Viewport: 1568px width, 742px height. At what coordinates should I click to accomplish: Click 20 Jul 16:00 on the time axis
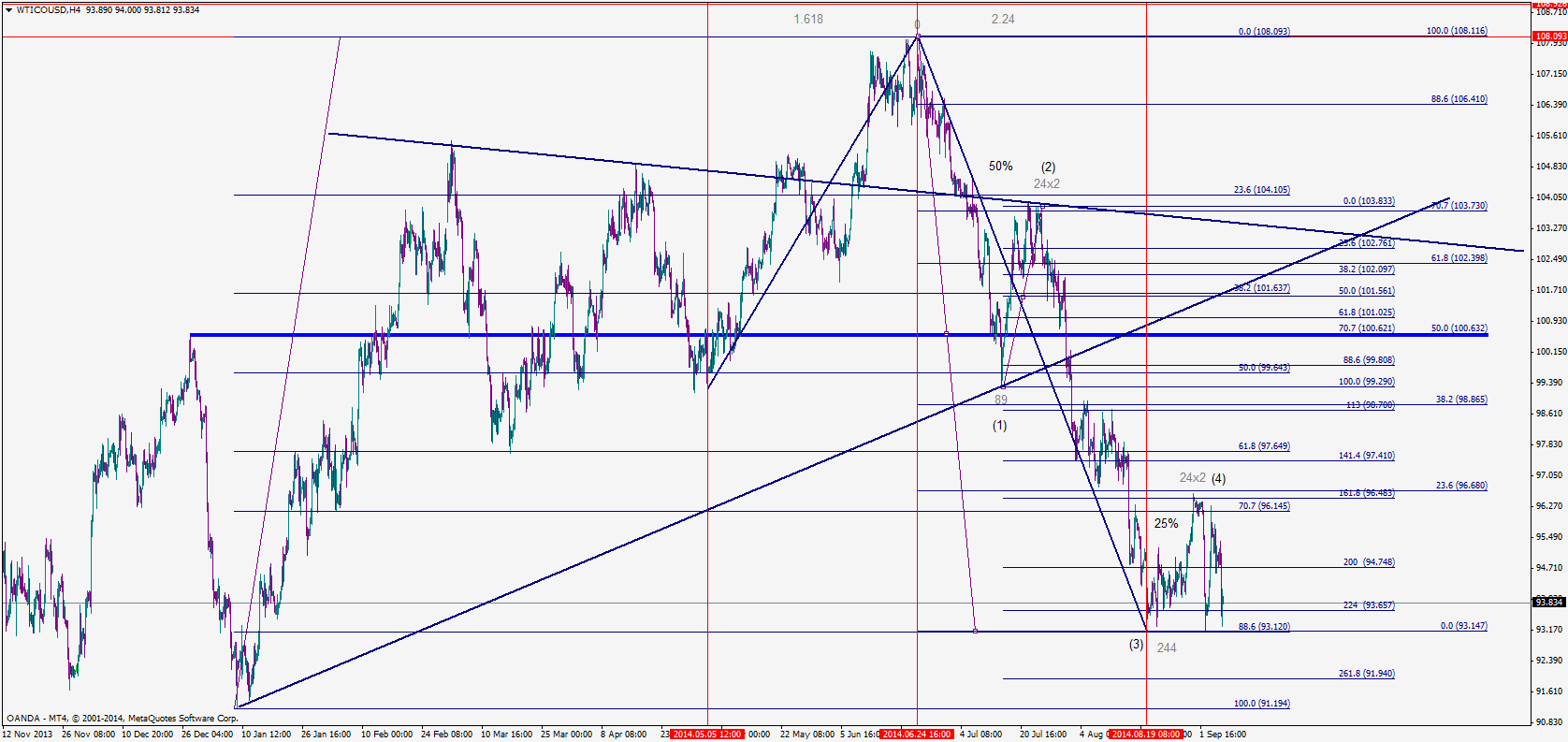1043,735
